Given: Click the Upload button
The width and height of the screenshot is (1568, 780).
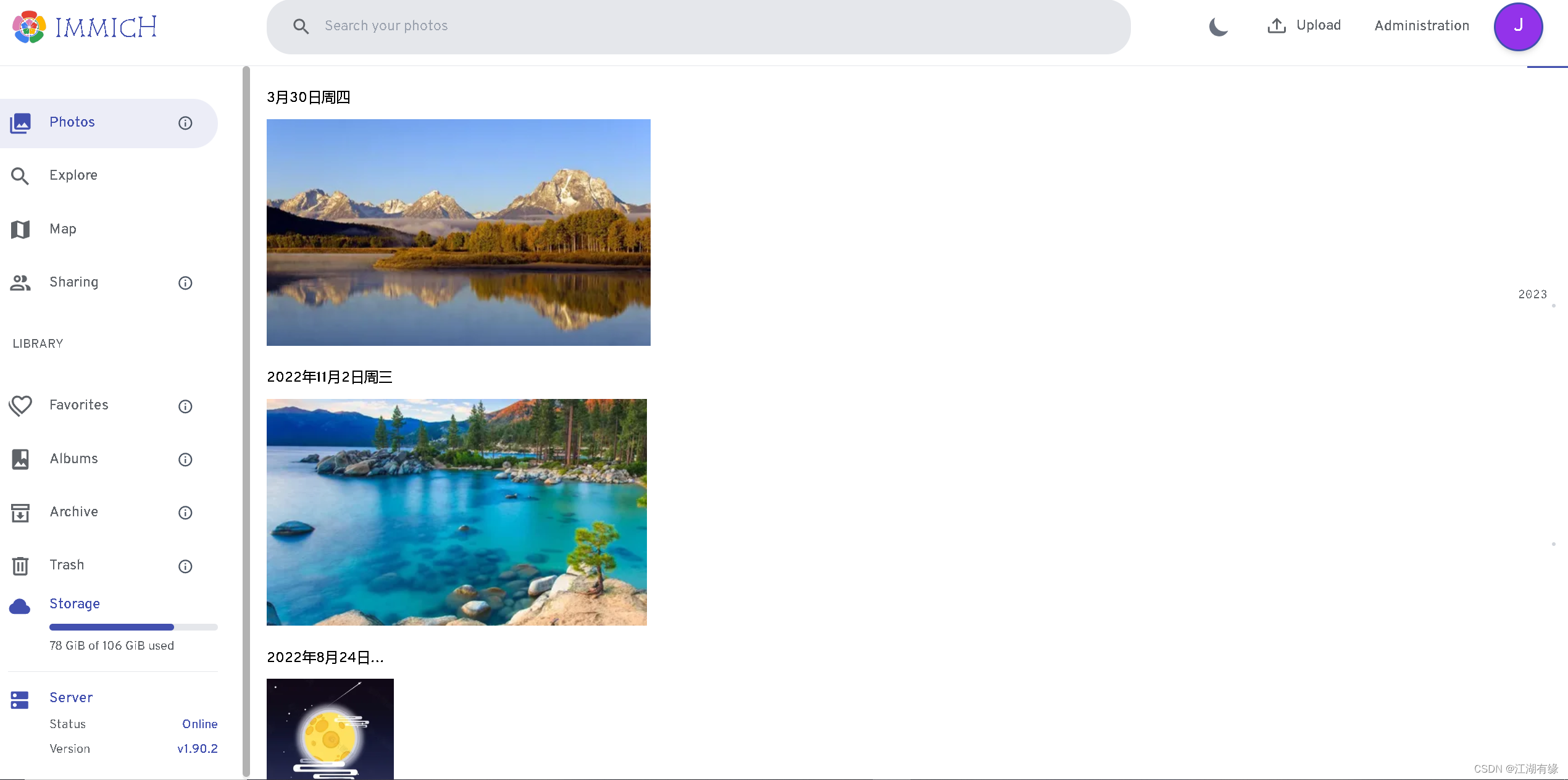Looking at the screenshot, I should pos(1304,25).
